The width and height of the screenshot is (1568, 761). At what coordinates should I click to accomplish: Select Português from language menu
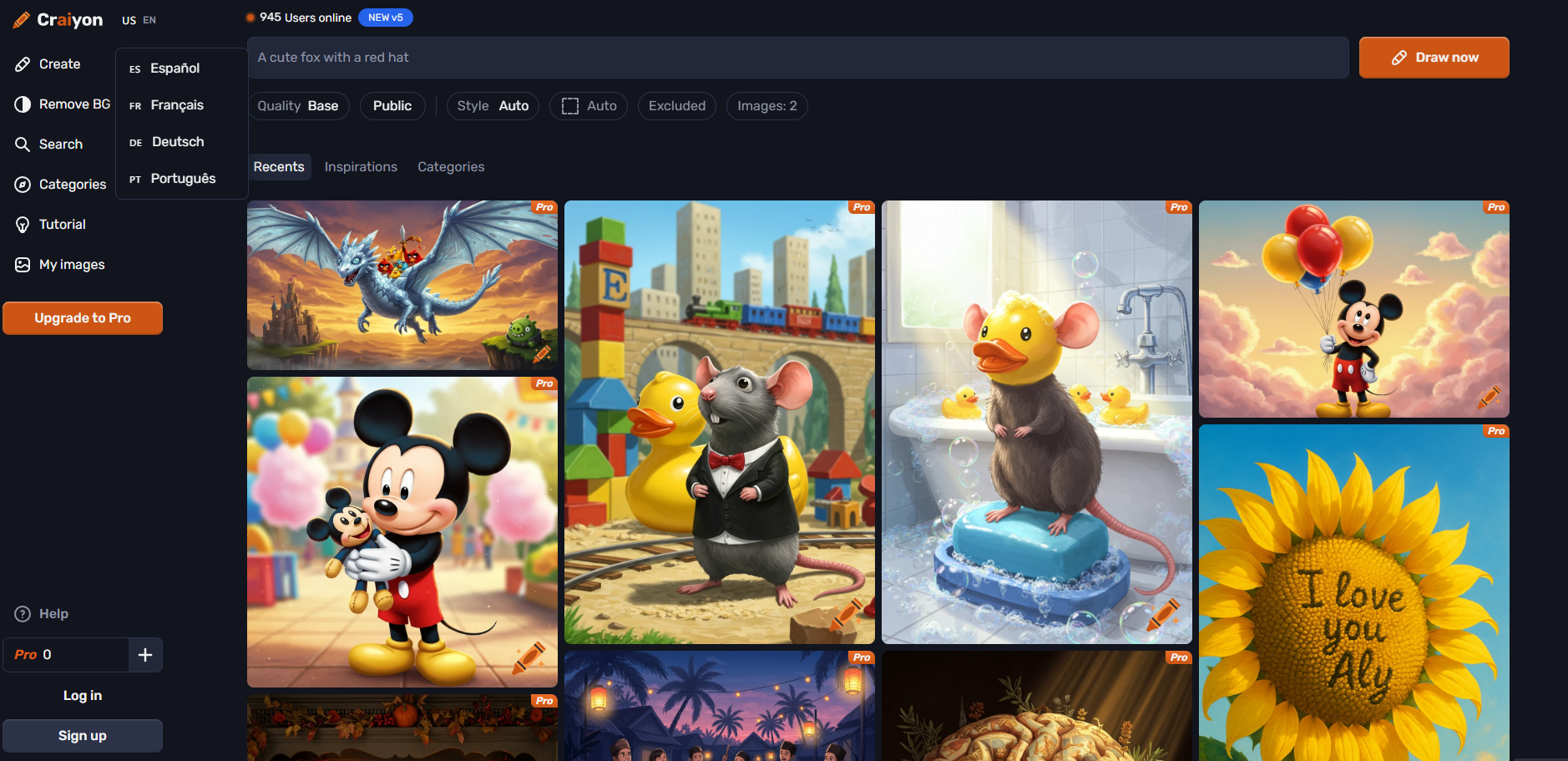182,179
